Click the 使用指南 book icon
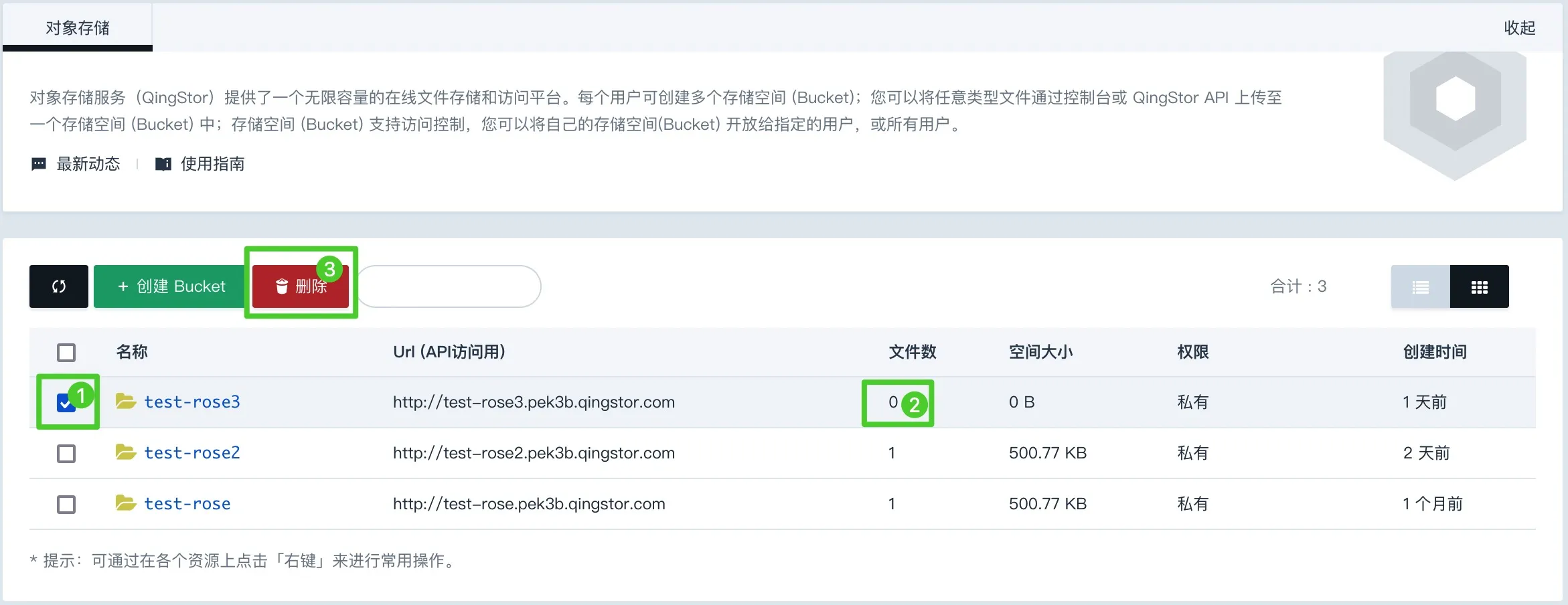 coord(163,164)
